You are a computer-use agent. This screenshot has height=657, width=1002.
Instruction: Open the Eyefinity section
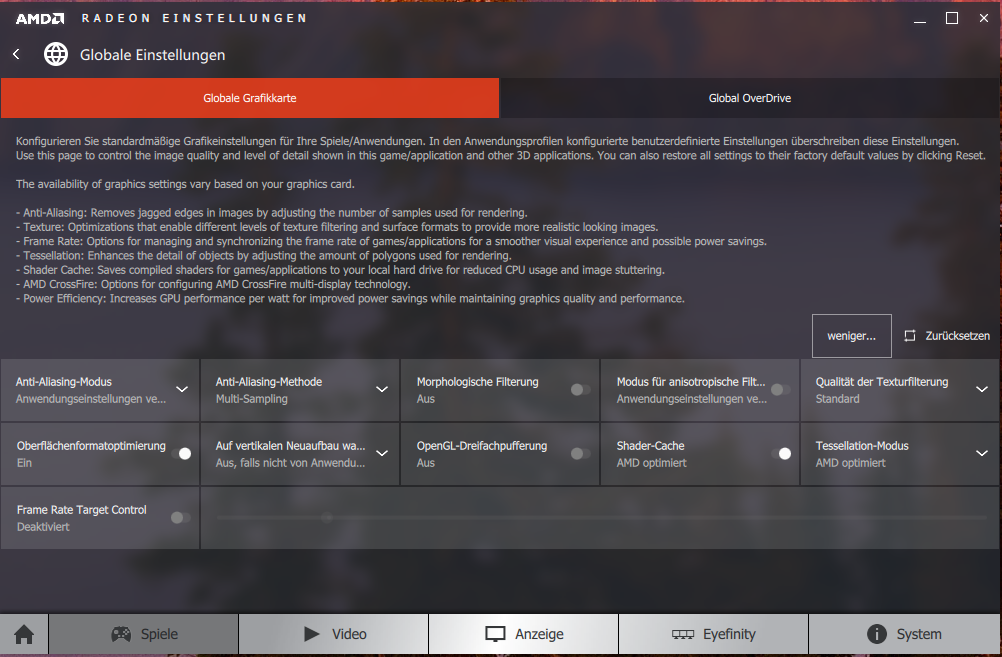tap(713, 634)
